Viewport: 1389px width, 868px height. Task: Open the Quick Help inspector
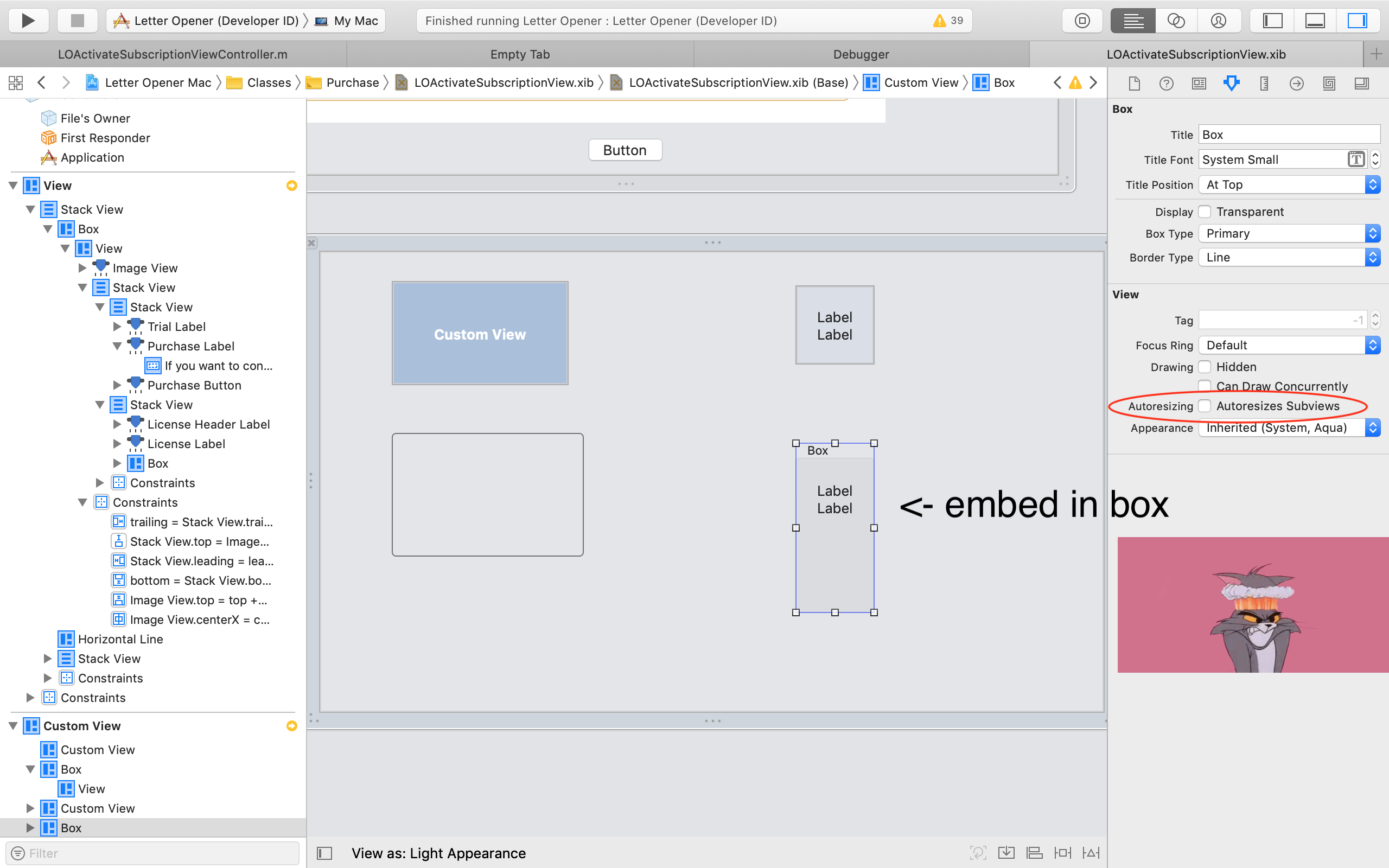pyautogui.click(x=1165, y=83)
